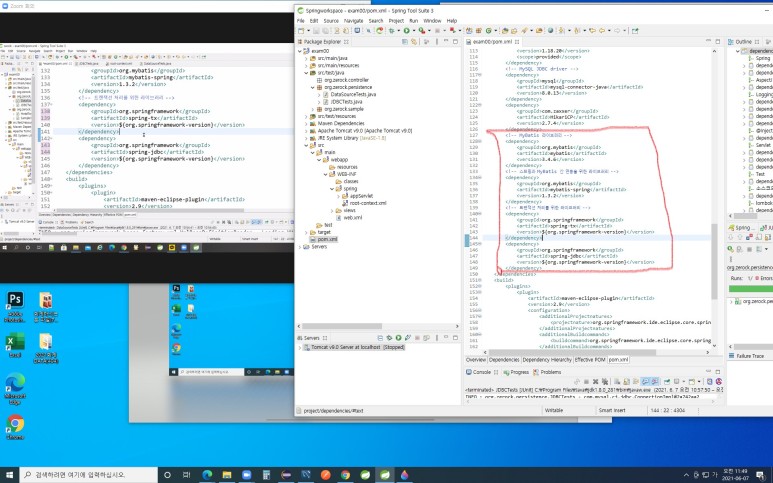Collapse the webapp folder

pos(319,160)
